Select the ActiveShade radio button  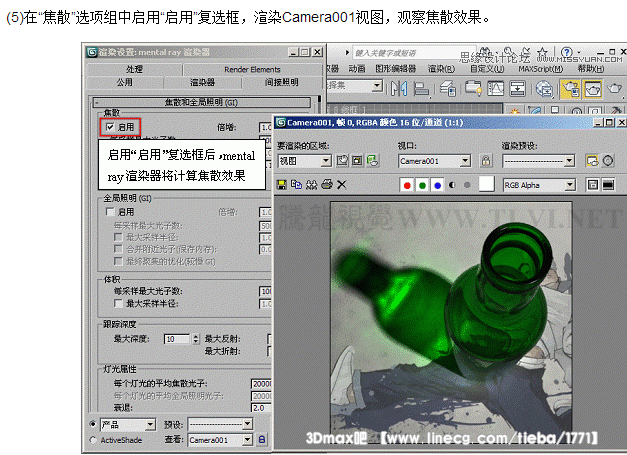pos(93,440)
